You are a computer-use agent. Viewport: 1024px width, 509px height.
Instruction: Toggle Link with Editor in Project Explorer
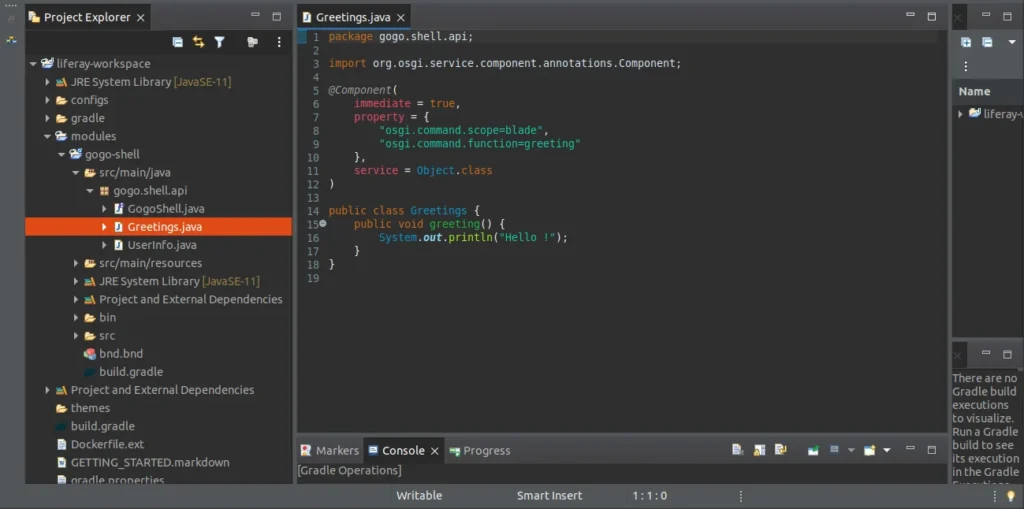click(x=199, y=42)
